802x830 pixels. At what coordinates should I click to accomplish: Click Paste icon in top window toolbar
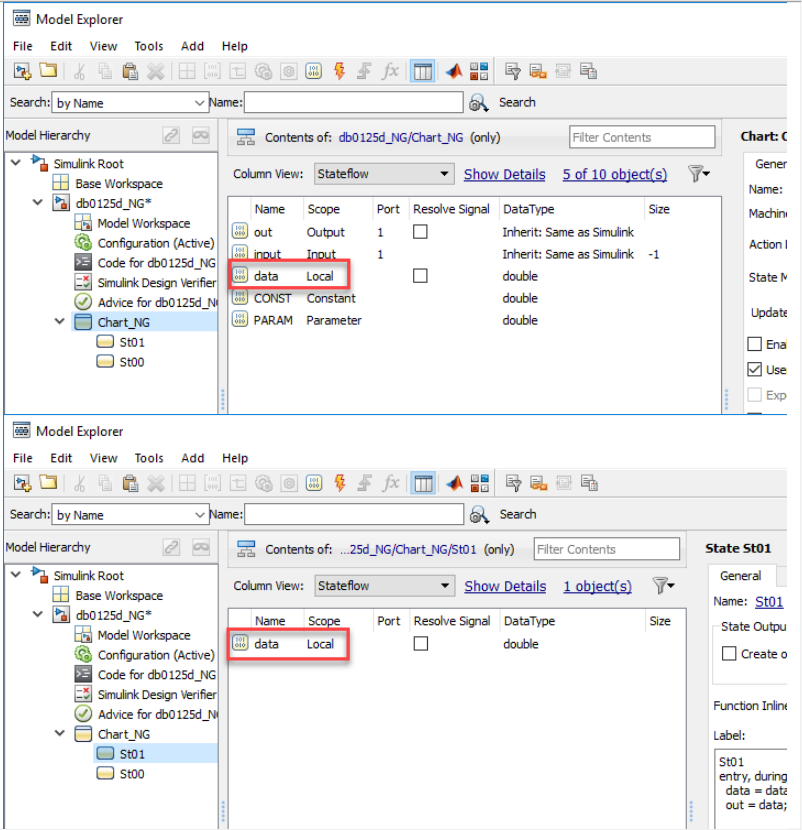(130, 71)
